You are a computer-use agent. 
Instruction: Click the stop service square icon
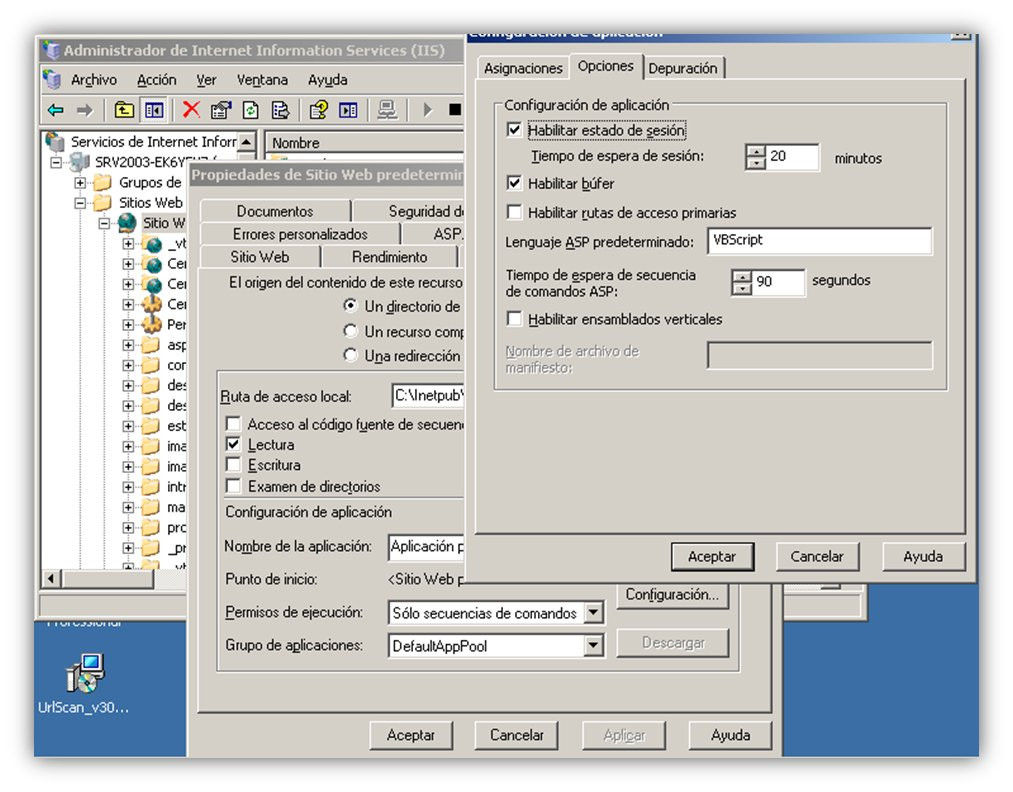tap(455, 110)
